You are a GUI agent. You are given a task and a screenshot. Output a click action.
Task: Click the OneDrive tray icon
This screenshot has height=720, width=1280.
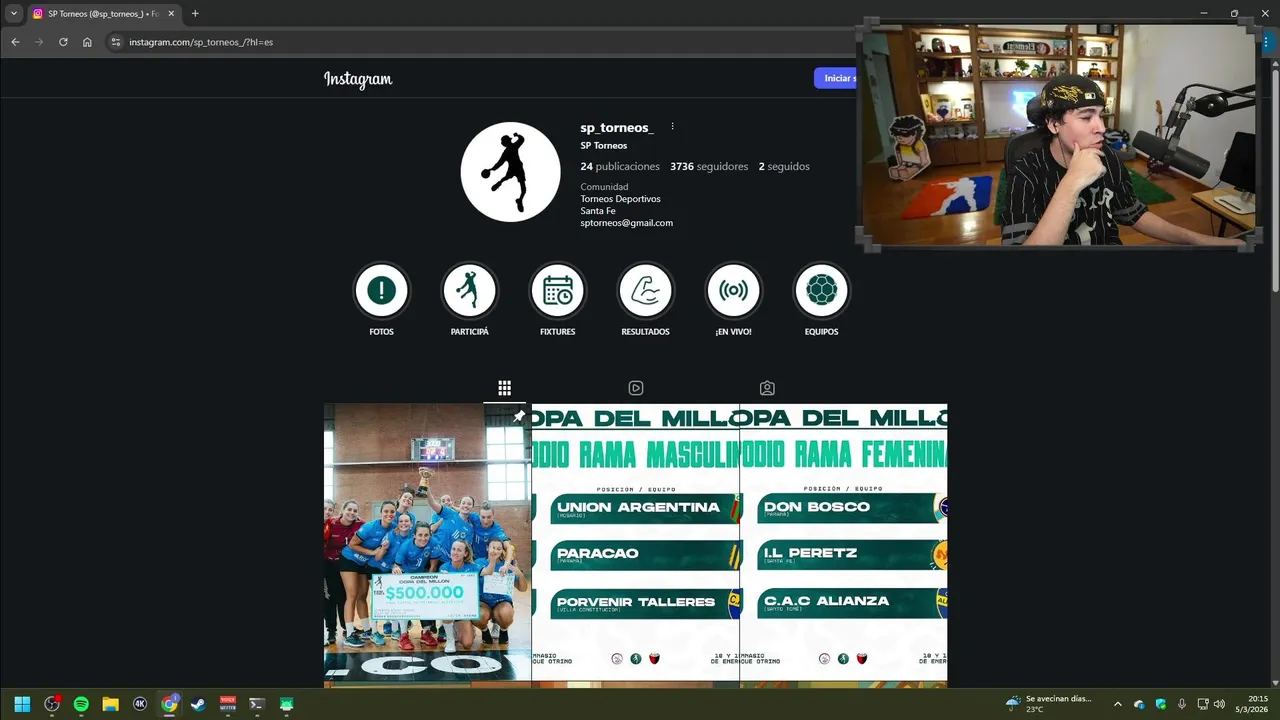(1139, 704)
